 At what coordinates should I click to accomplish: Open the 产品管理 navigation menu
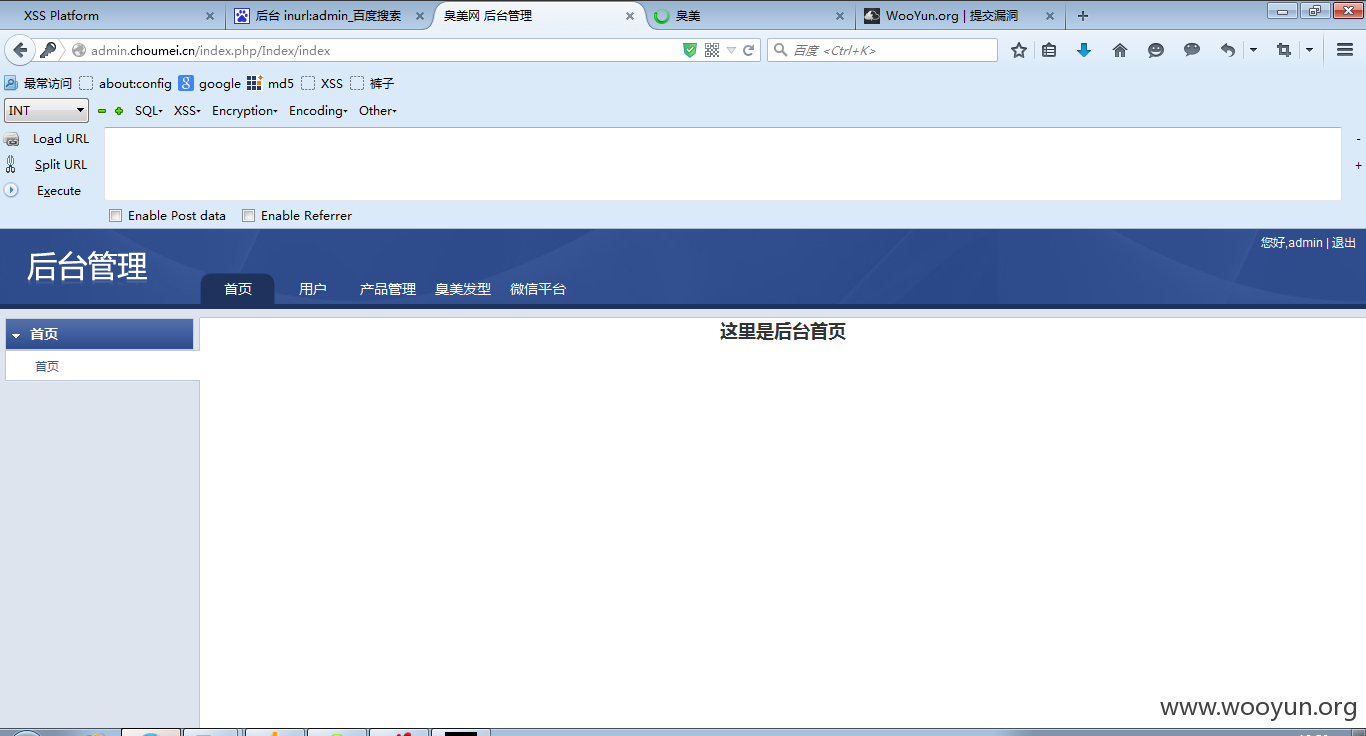click(388, 289)
